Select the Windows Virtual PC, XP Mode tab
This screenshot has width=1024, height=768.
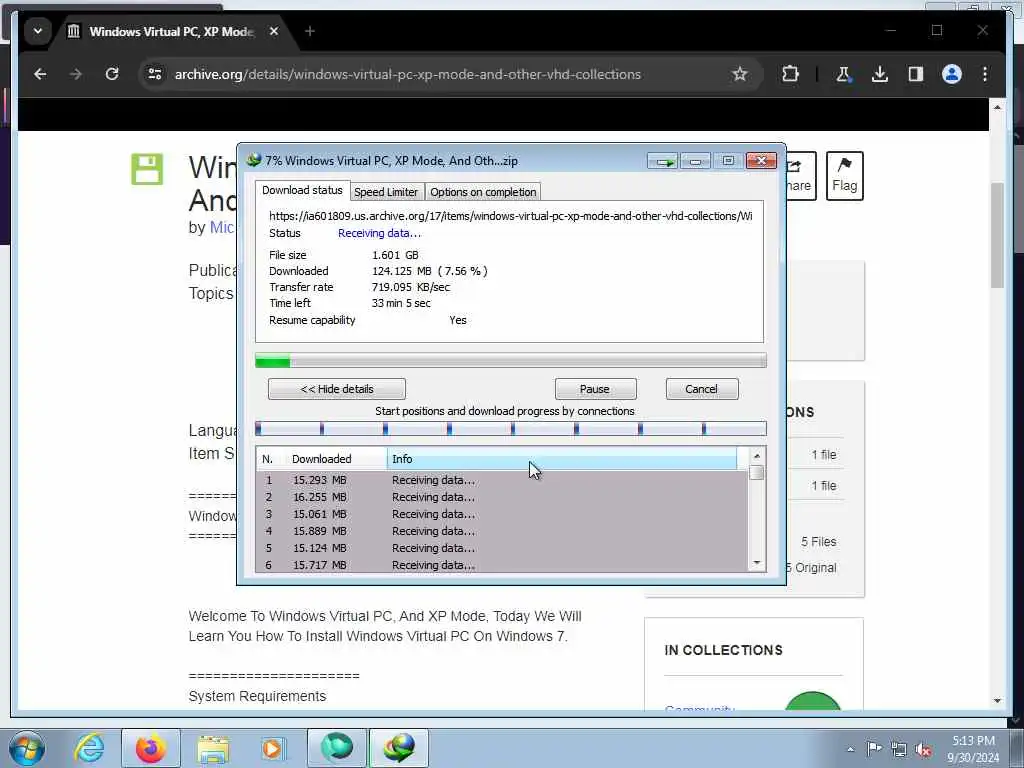[171, 31]
